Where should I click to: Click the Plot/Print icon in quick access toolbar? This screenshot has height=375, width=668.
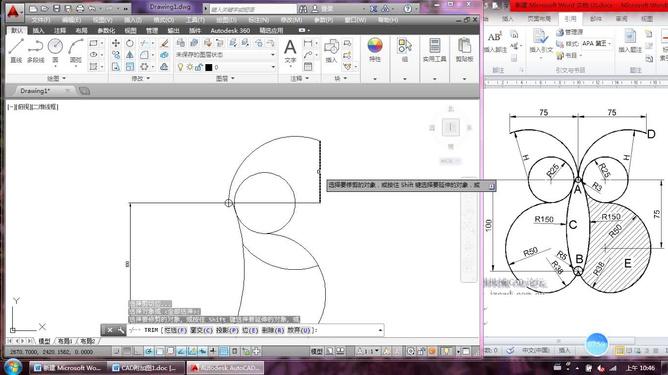click(x=80, y=9)
